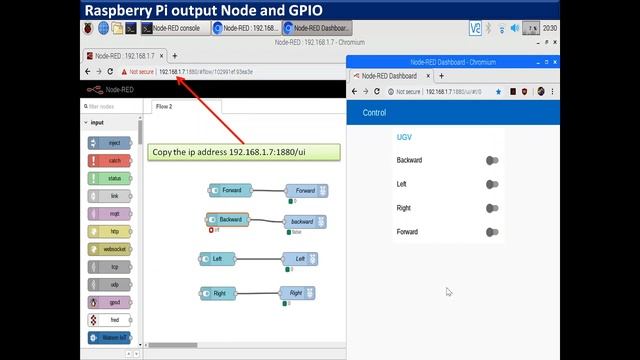
Task: Click the Not secure warning in editor window
Action: pos(138,72)
